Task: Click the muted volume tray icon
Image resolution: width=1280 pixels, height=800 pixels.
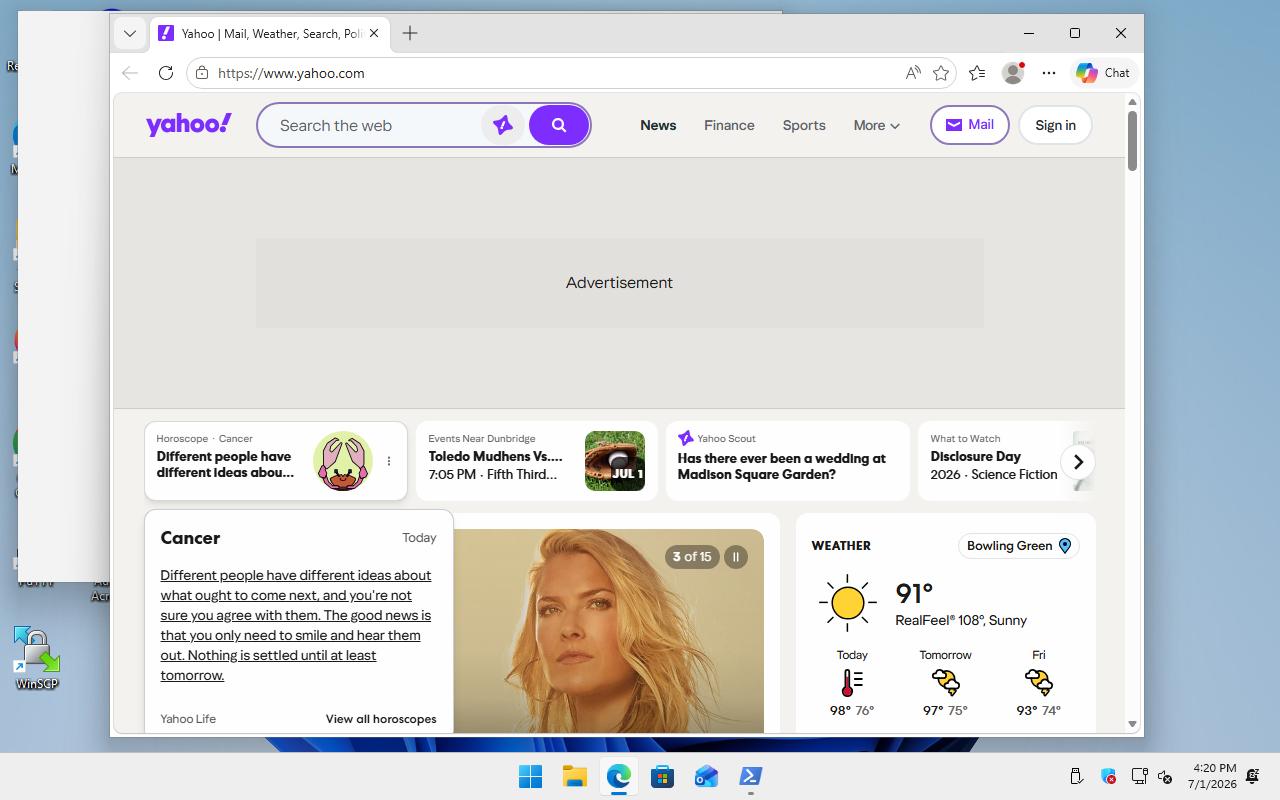Action: click(x=1165, y=776)
